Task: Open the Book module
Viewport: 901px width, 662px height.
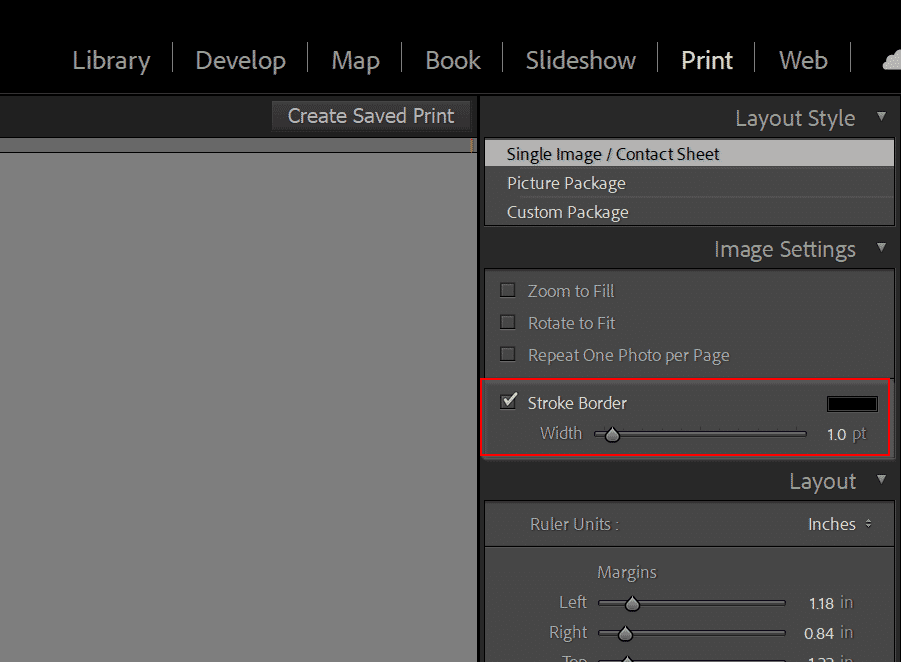Action: pyautogui.click(x=452, y=60)
